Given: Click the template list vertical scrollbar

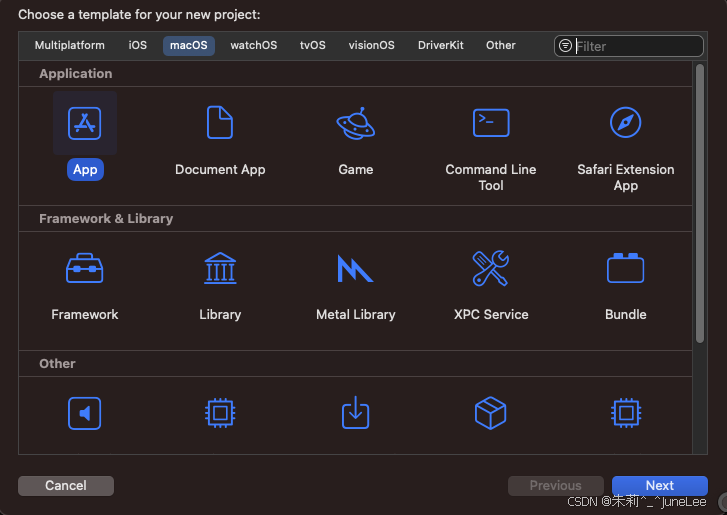Looking at the screenshot, I should 700,204.
